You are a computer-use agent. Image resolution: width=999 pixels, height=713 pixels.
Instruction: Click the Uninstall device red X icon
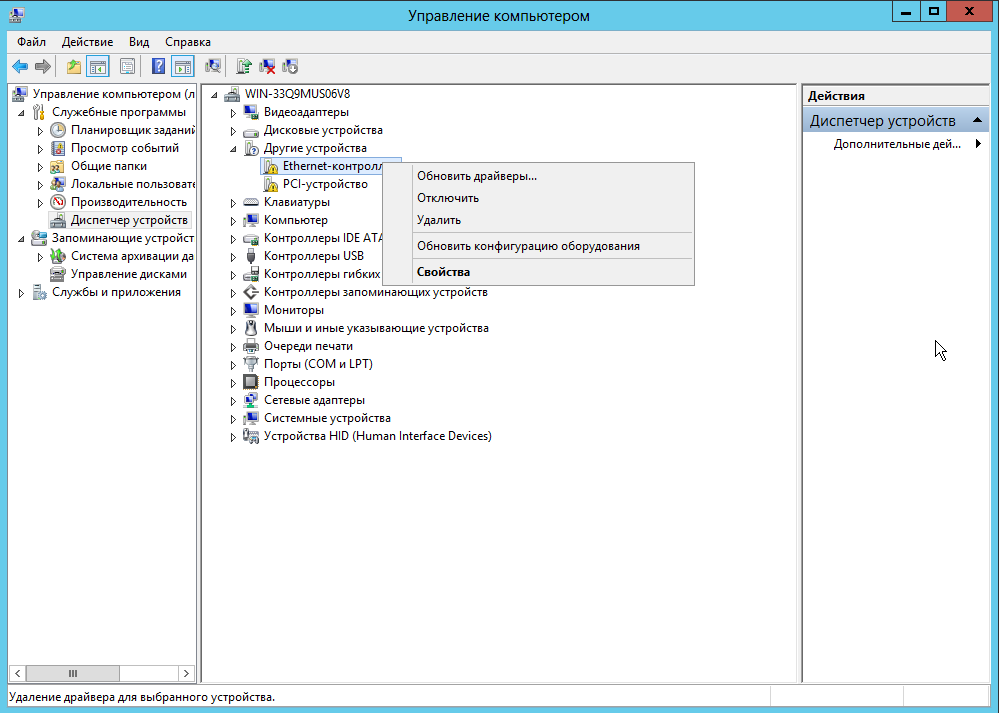coord(267,67)
